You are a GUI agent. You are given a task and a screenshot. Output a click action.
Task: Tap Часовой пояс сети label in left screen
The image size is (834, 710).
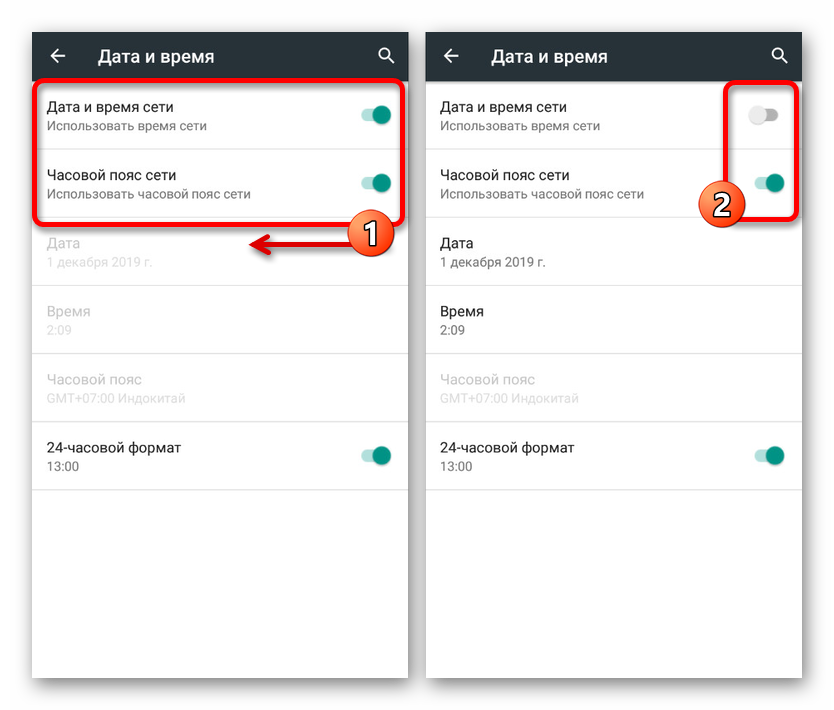tap(111, 175)
